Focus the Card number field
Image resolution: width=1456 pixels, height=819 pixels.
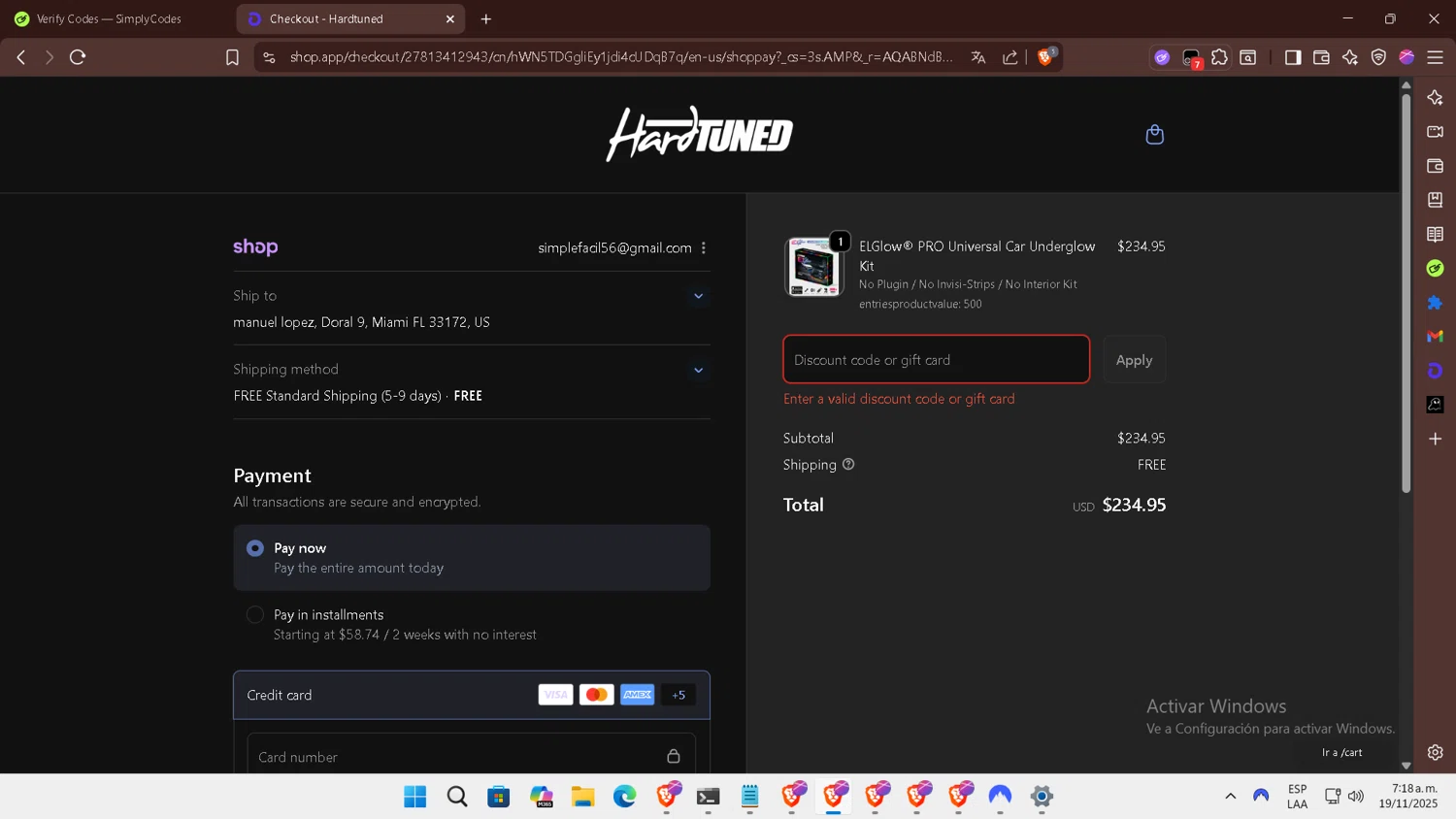coord(472,756)
